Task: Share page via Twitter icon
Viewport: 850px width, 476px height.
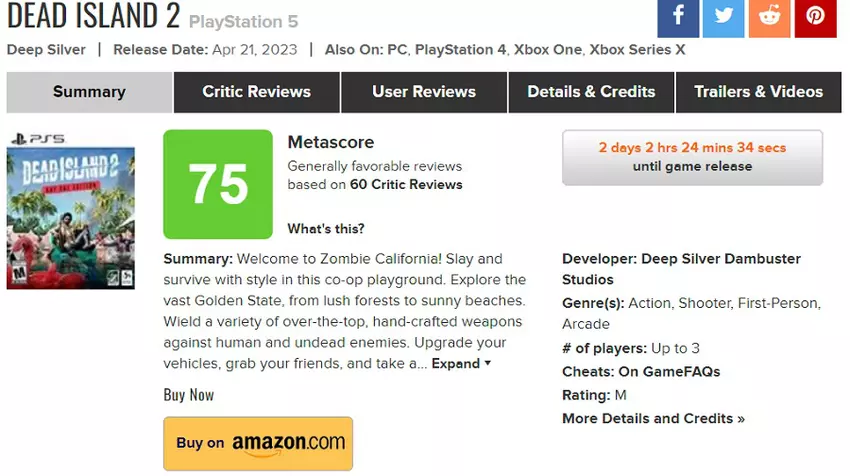Action: pos(723,17)
